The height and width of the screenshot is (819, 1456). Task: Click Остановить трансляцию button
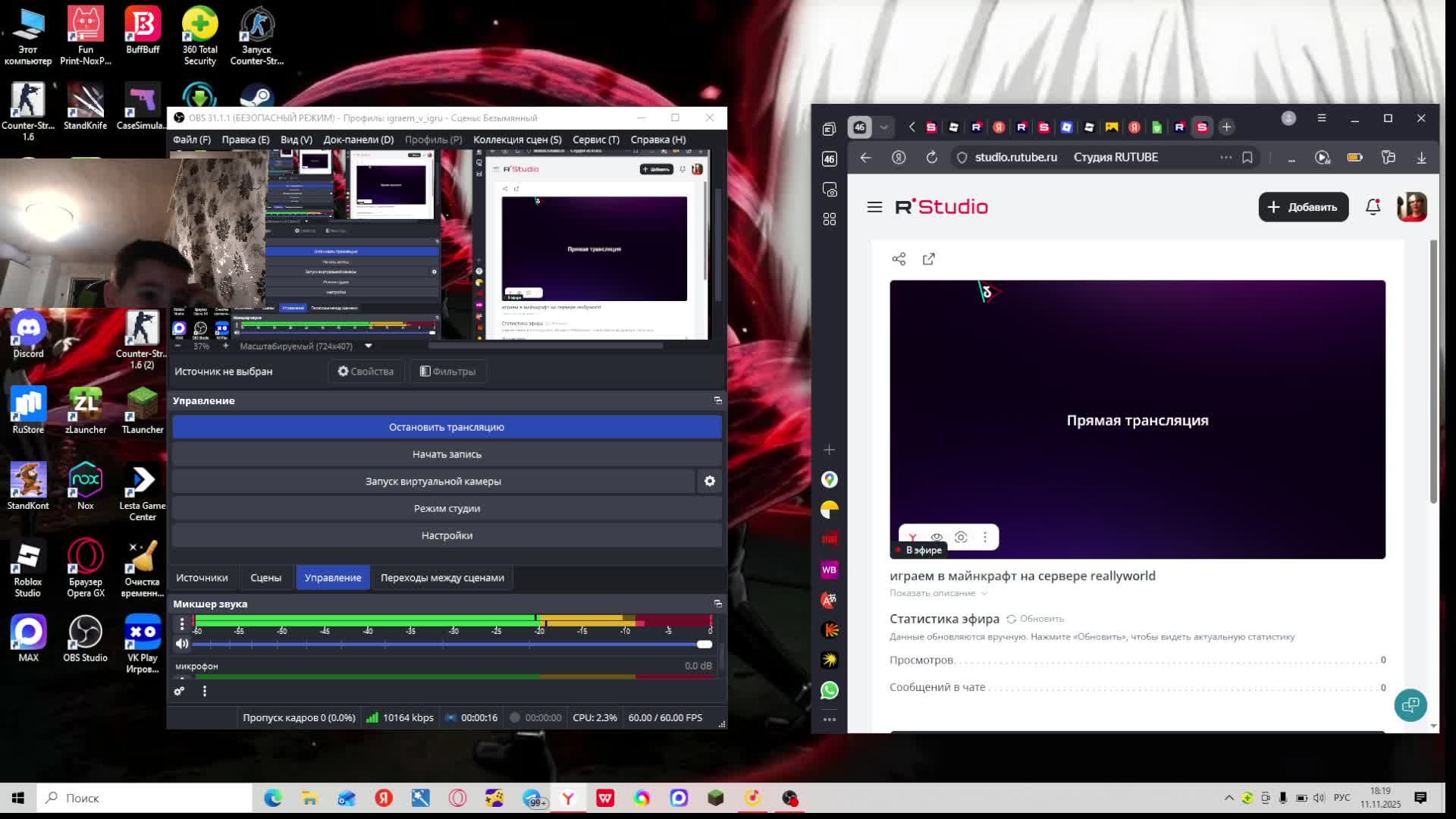pos(447,427)
